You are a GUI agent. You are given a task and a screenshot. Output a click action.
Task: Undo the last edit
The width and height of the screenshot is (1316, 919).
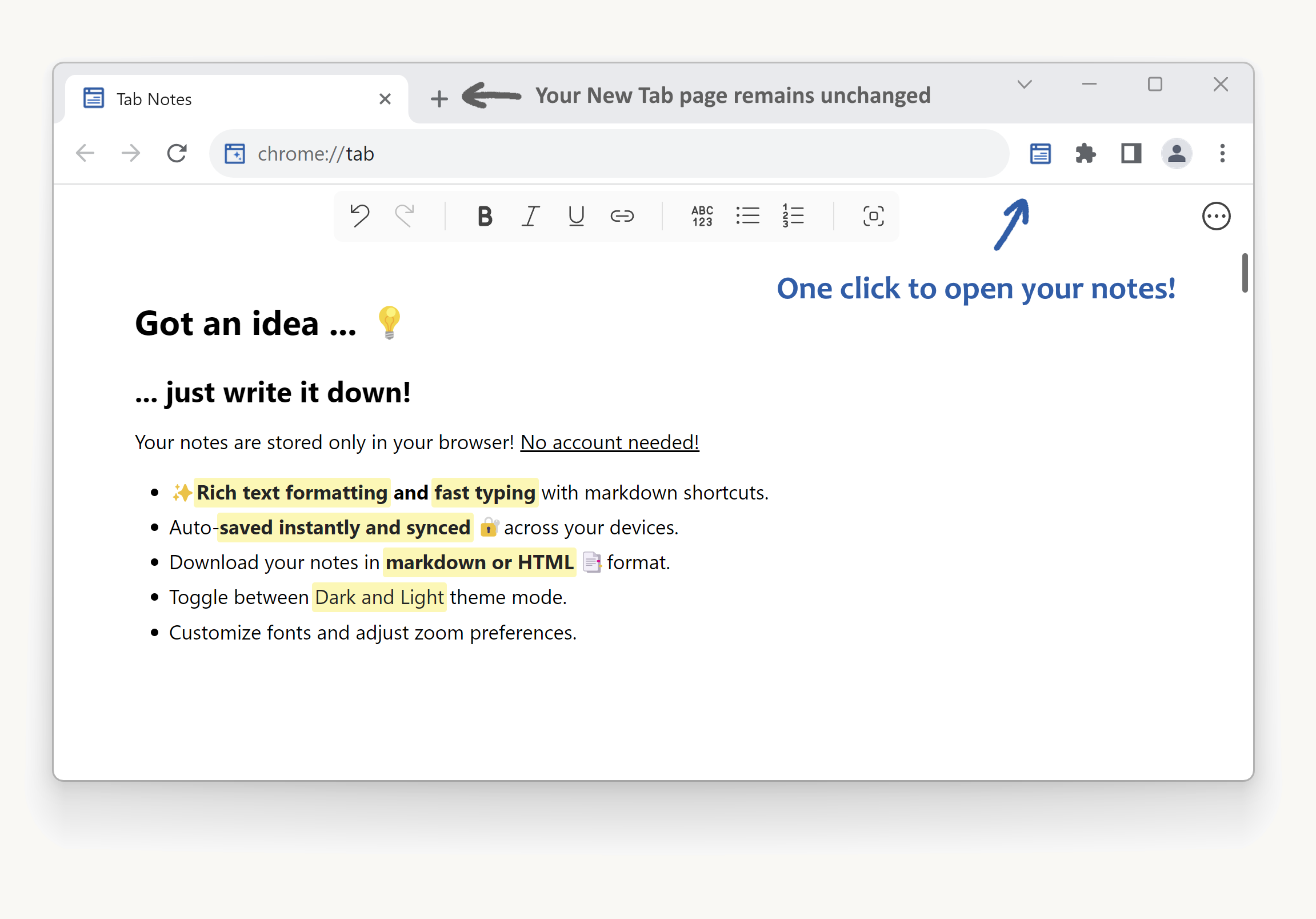pos(359,216)
